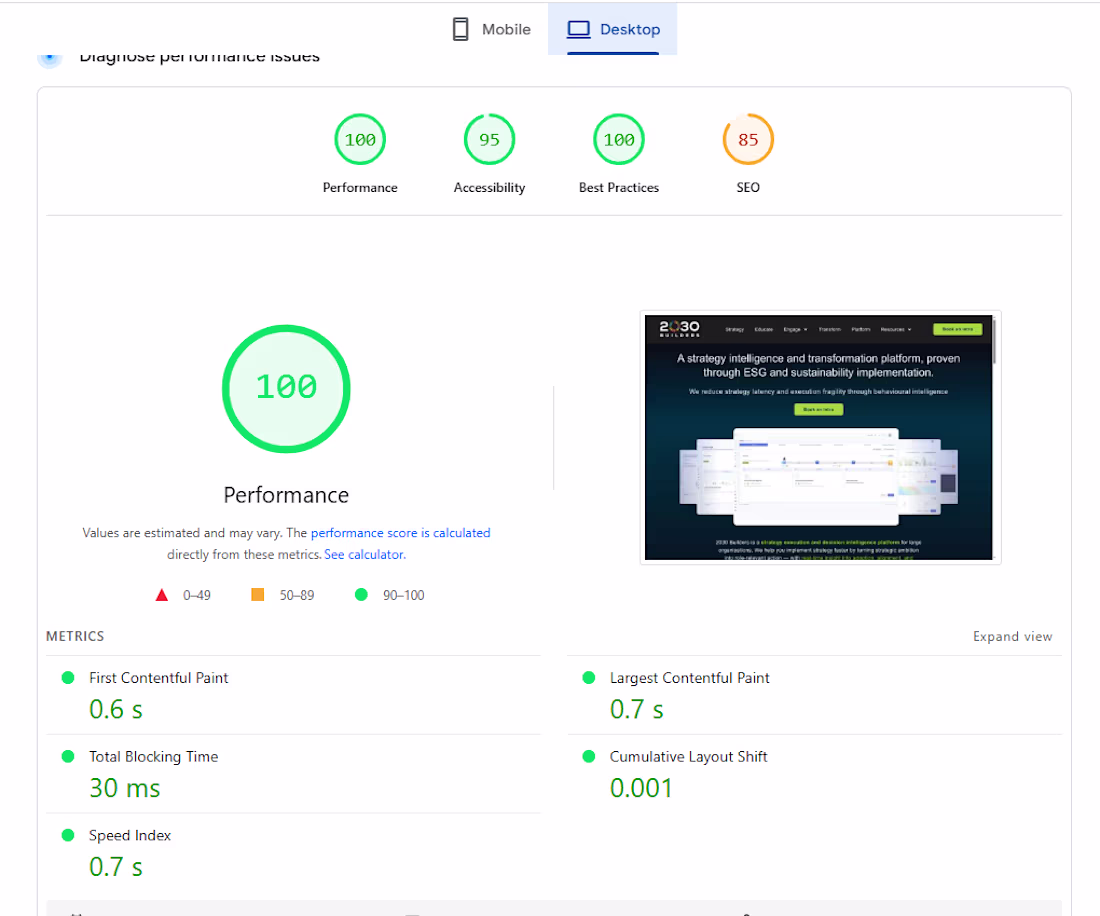Toggle Expand view for metrics
The image size is (1100, 916).
[x=1012, y=636]
